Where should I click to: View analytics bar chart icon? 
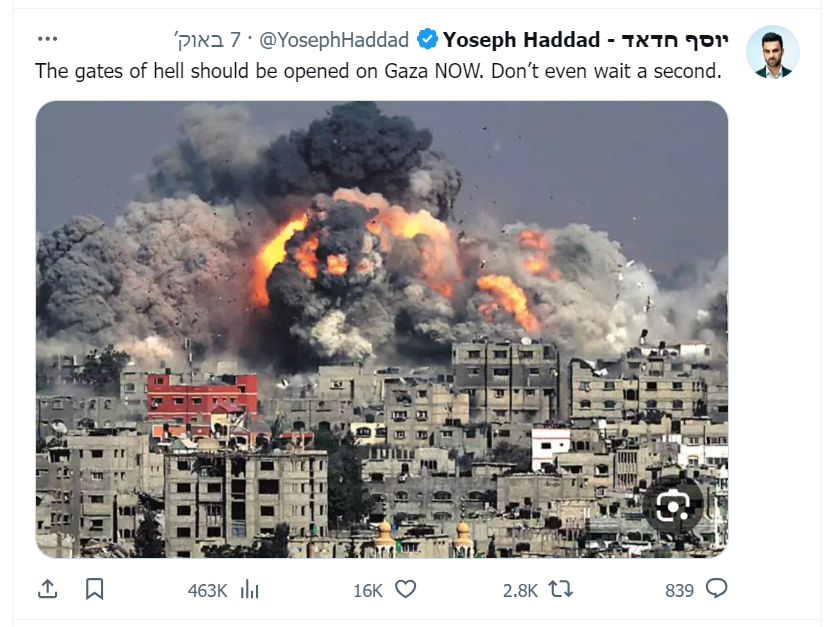[249, 590]
